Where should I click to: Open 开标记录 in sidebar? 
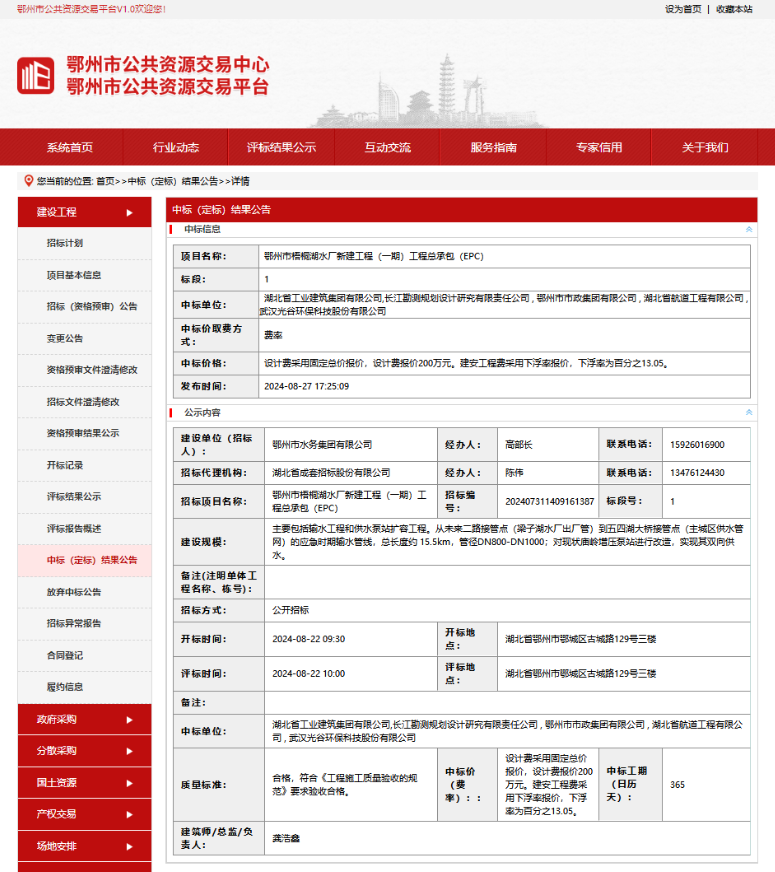pos(64,465)
